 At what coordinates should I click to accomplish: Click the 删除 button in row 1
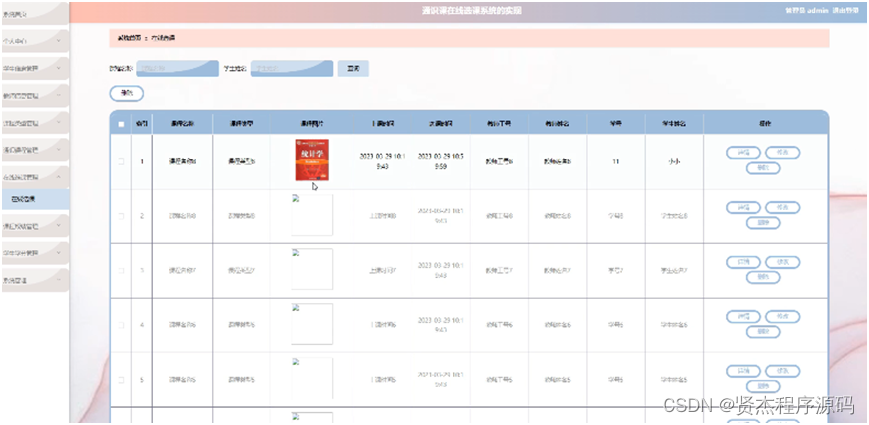point(763,168)
